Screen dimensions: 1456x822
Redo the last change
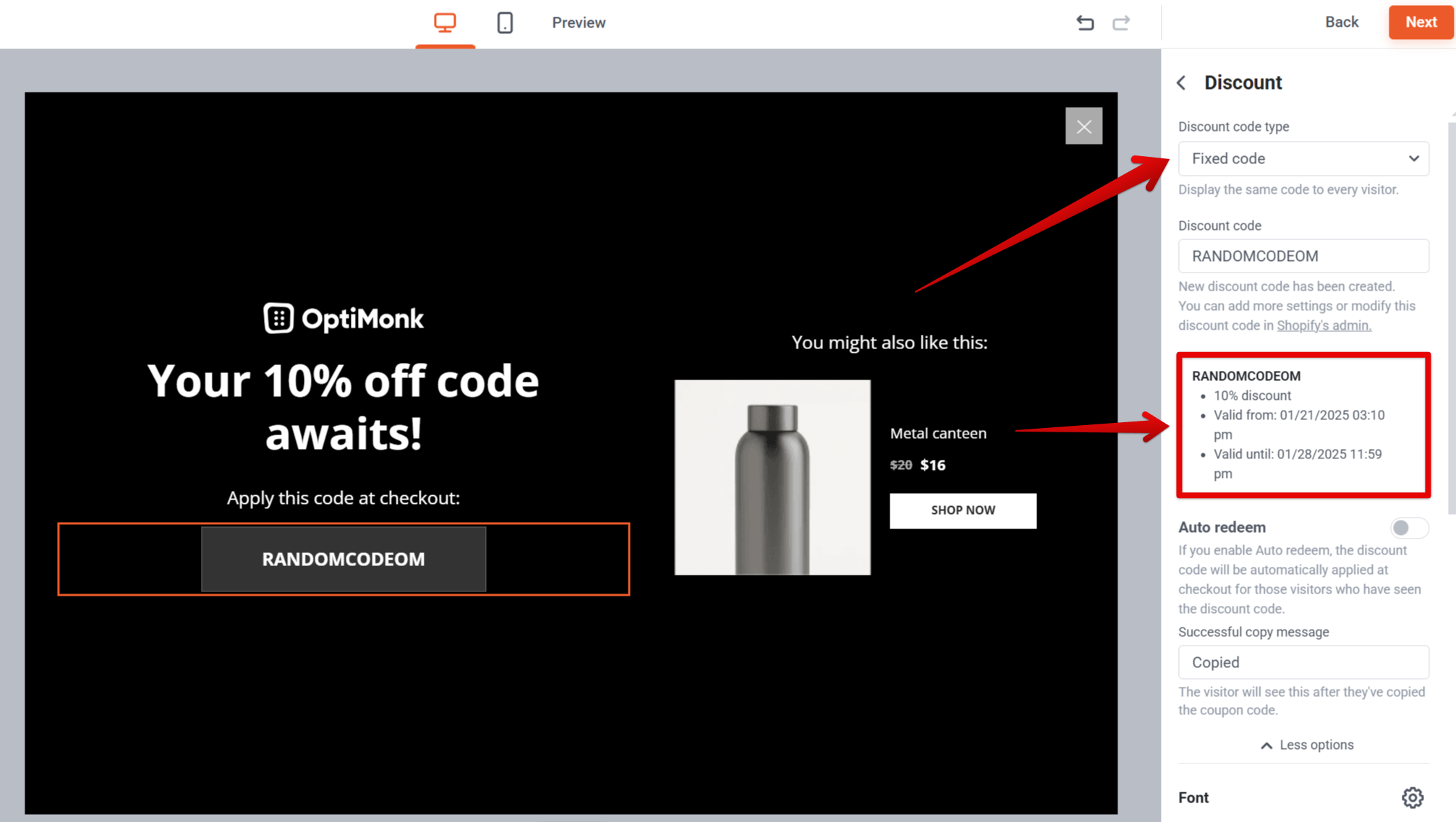point(1121,22)
